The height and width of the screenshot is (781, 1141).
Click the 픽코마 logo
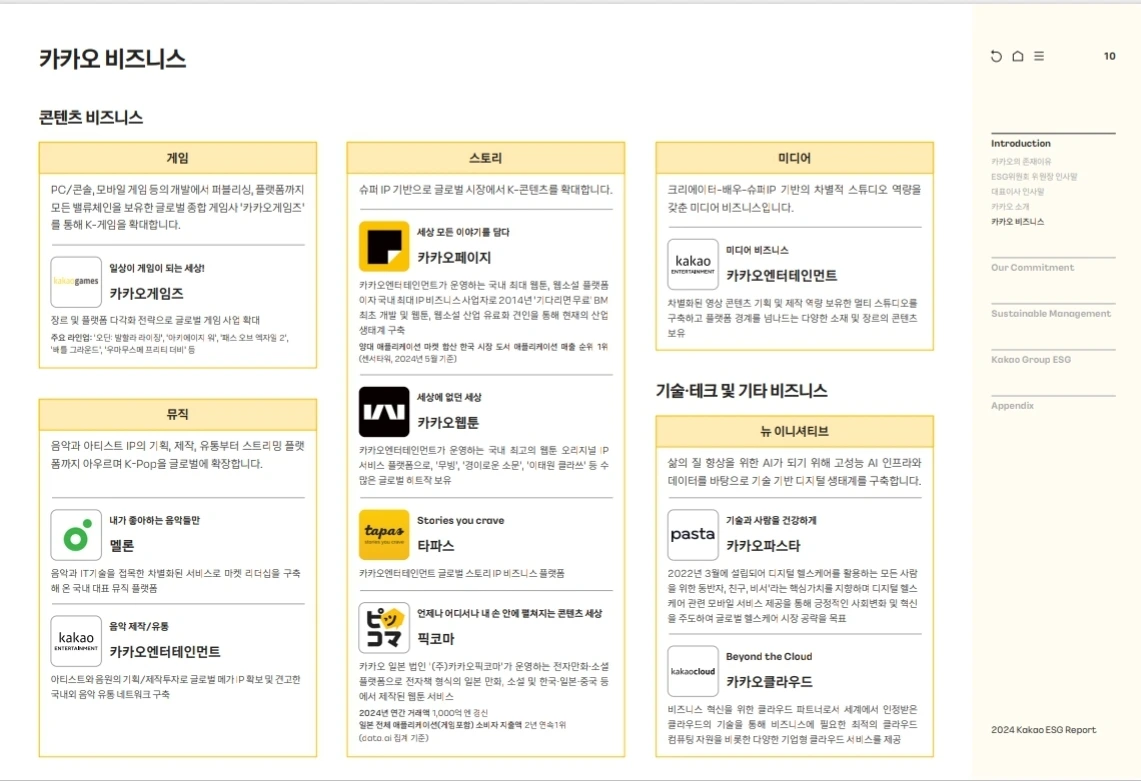coord(384,628)
